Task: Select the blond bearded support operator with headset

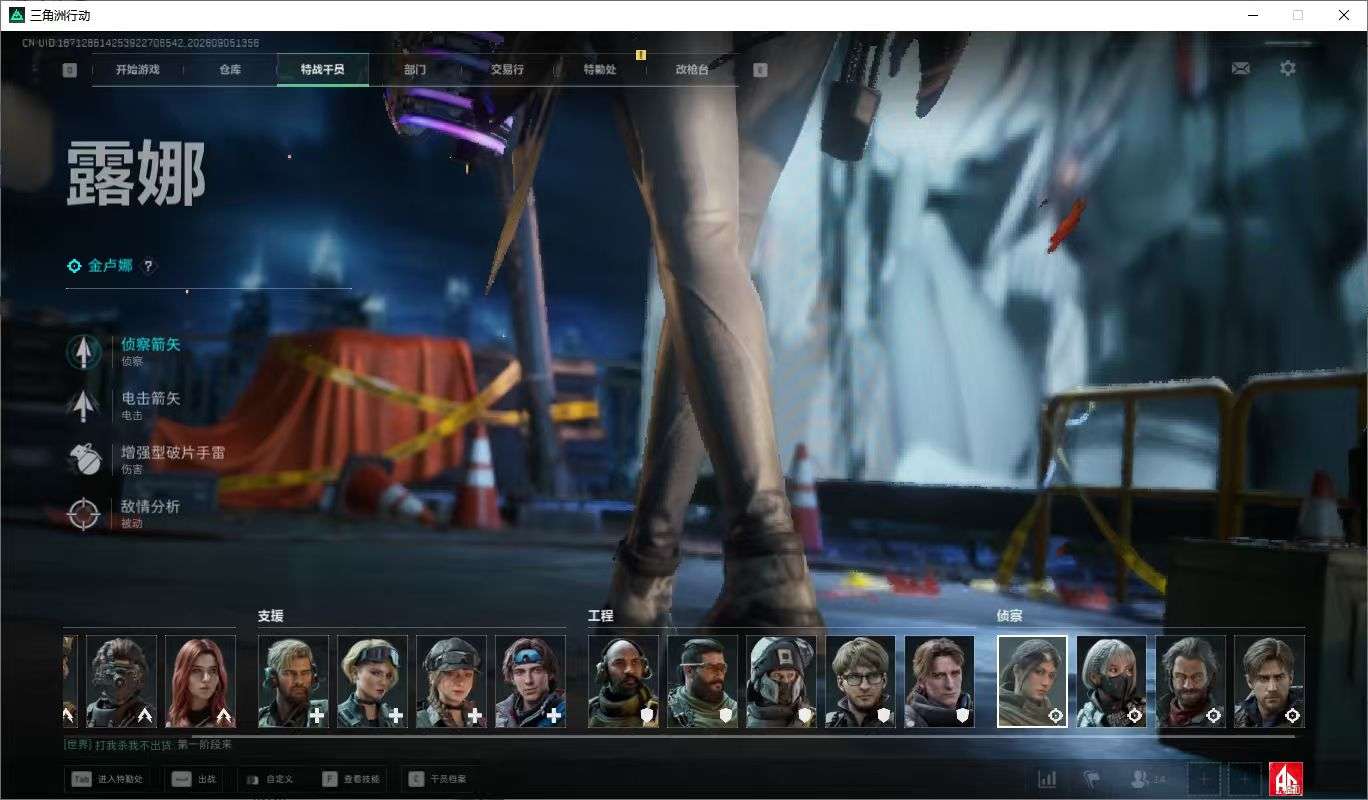Action: point(293,681)
